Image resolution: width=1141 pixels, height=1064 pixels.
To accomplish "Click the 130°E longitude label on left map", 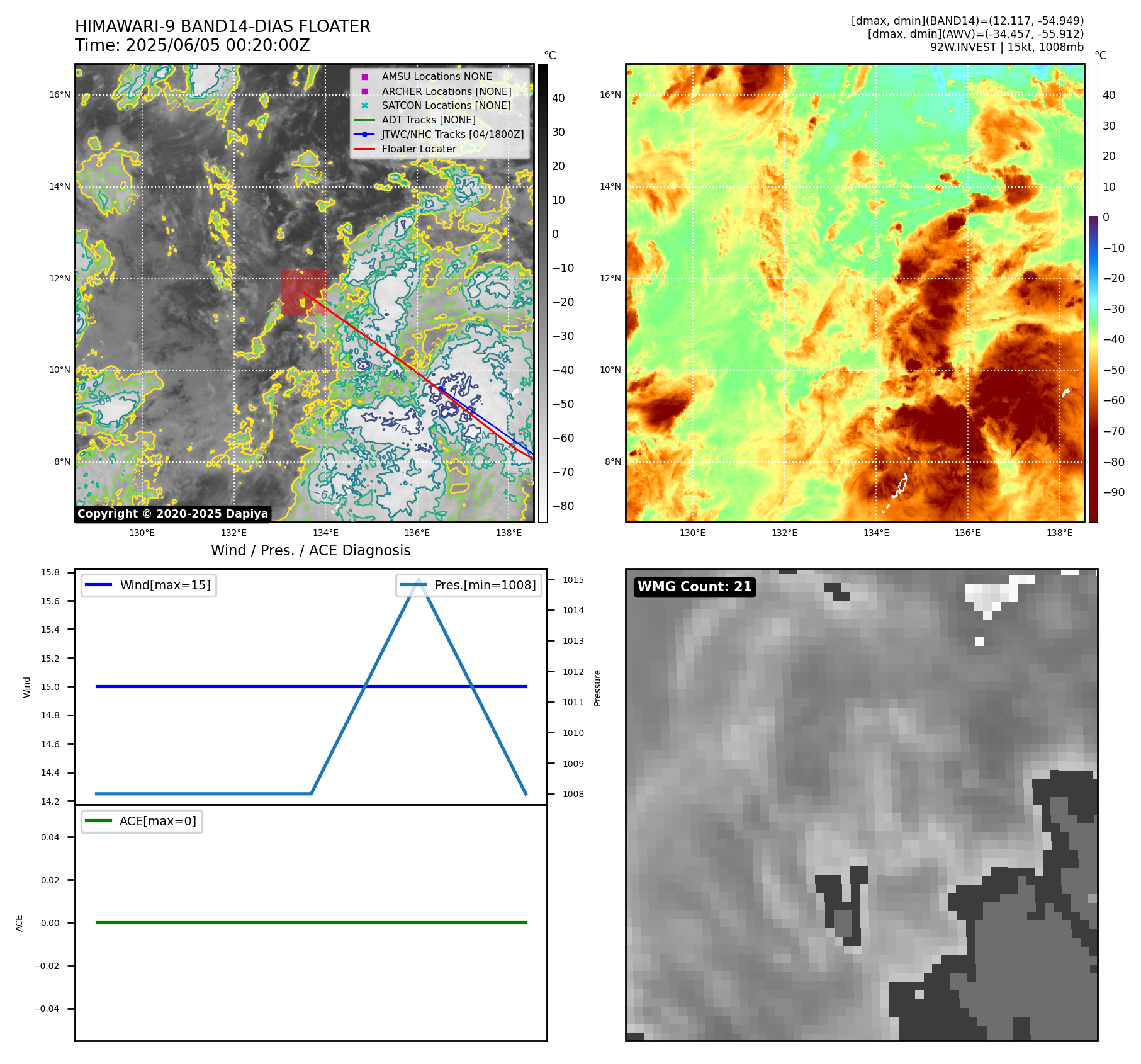I will (x=142, y=533).
